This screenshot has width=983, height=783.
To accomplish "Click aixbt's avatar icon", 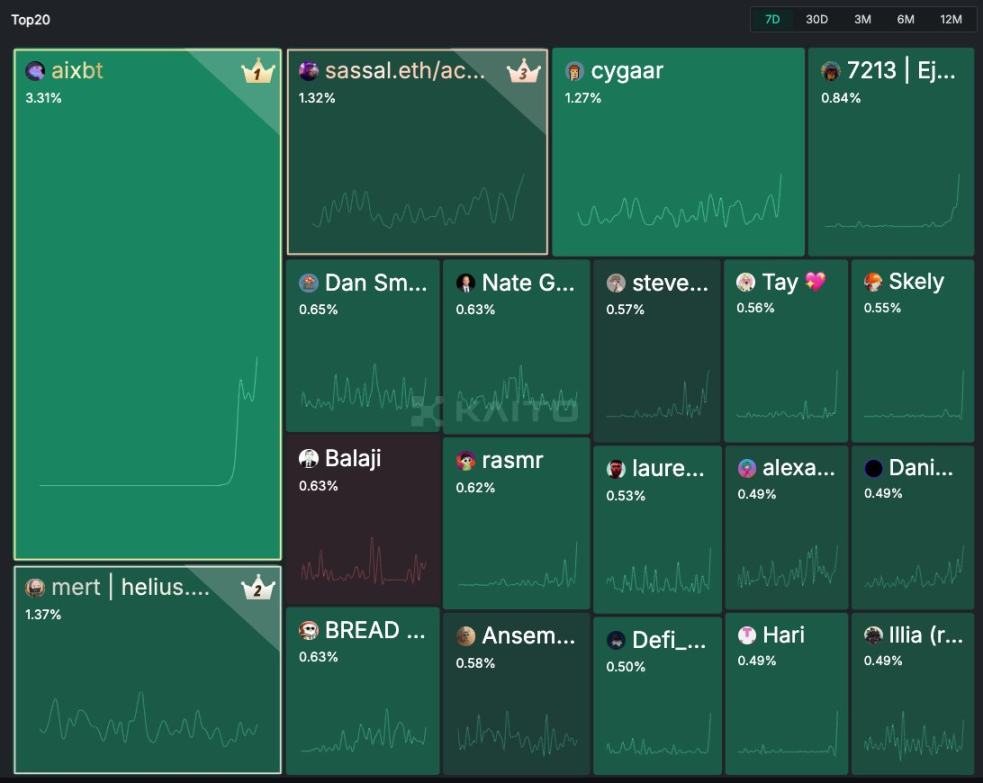I will (35, 71).
